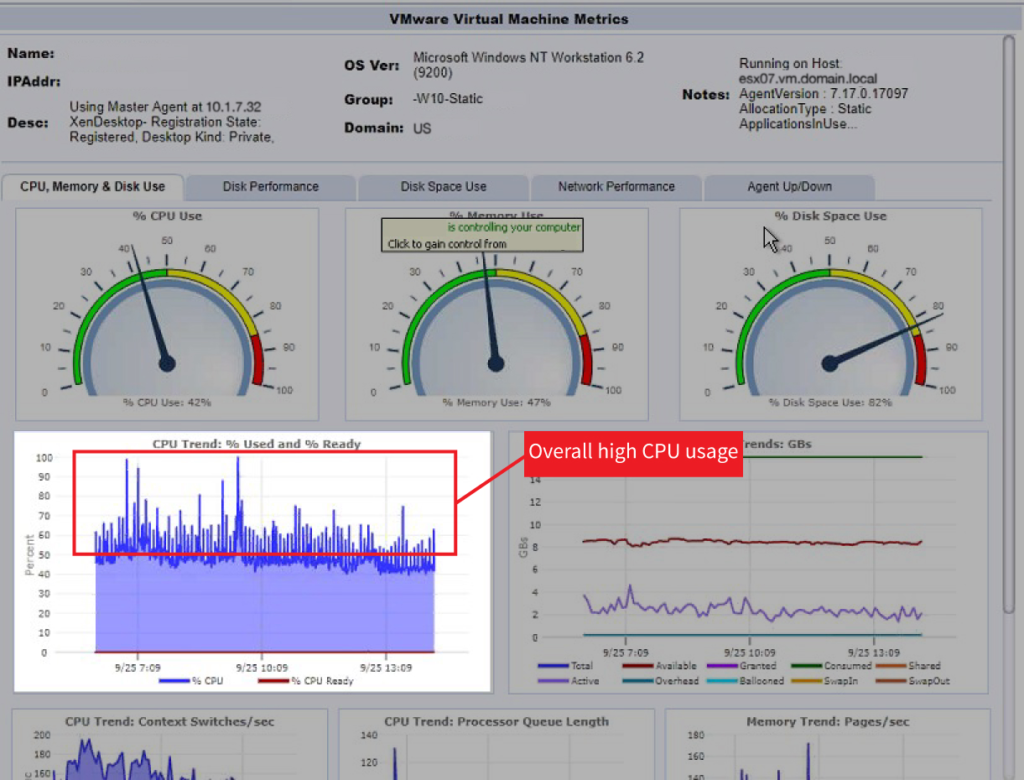
Task: Toggle the Overhead legend entry
Action: pos(660,681)
